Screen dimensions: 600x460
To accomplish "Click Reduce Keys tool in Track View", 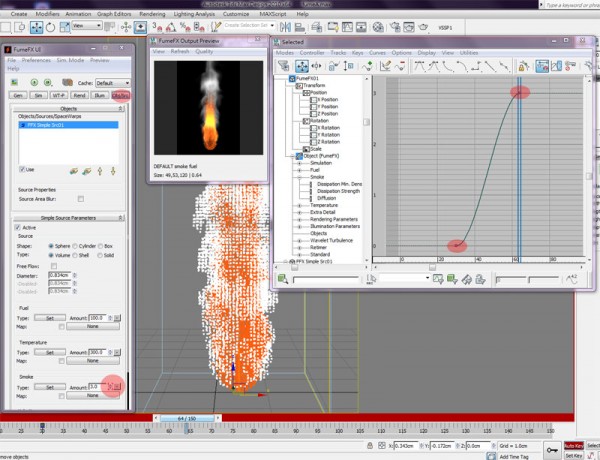I will [x=400, y=66].
